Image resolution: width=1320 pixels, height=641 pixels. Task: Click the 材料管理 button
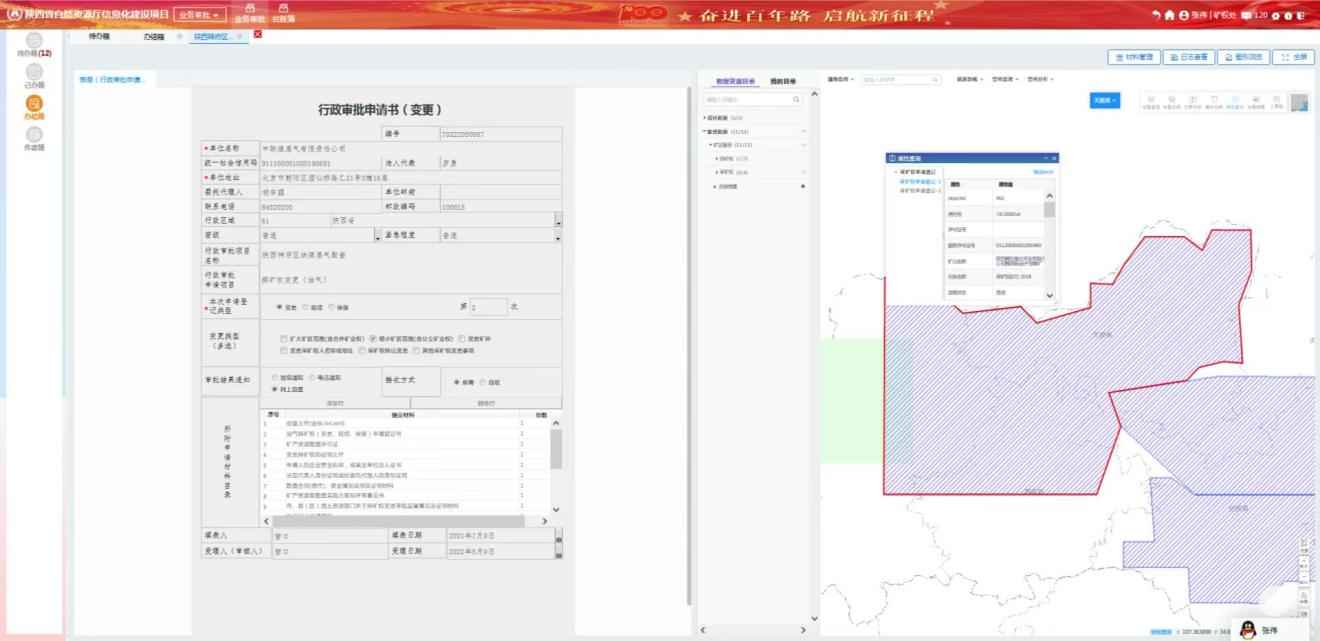pos(1134,58)
